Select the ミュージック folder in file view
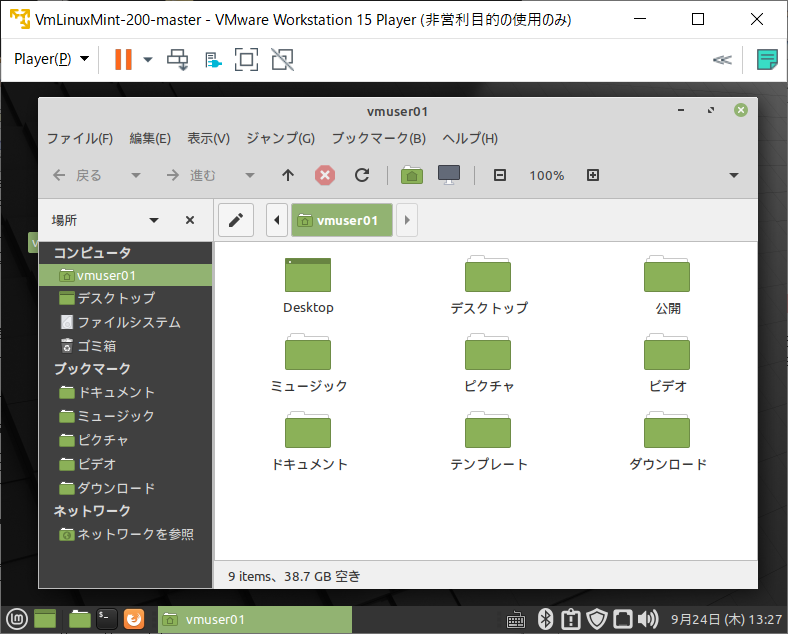This screenshot has height=634, width=788. point(308,352)
